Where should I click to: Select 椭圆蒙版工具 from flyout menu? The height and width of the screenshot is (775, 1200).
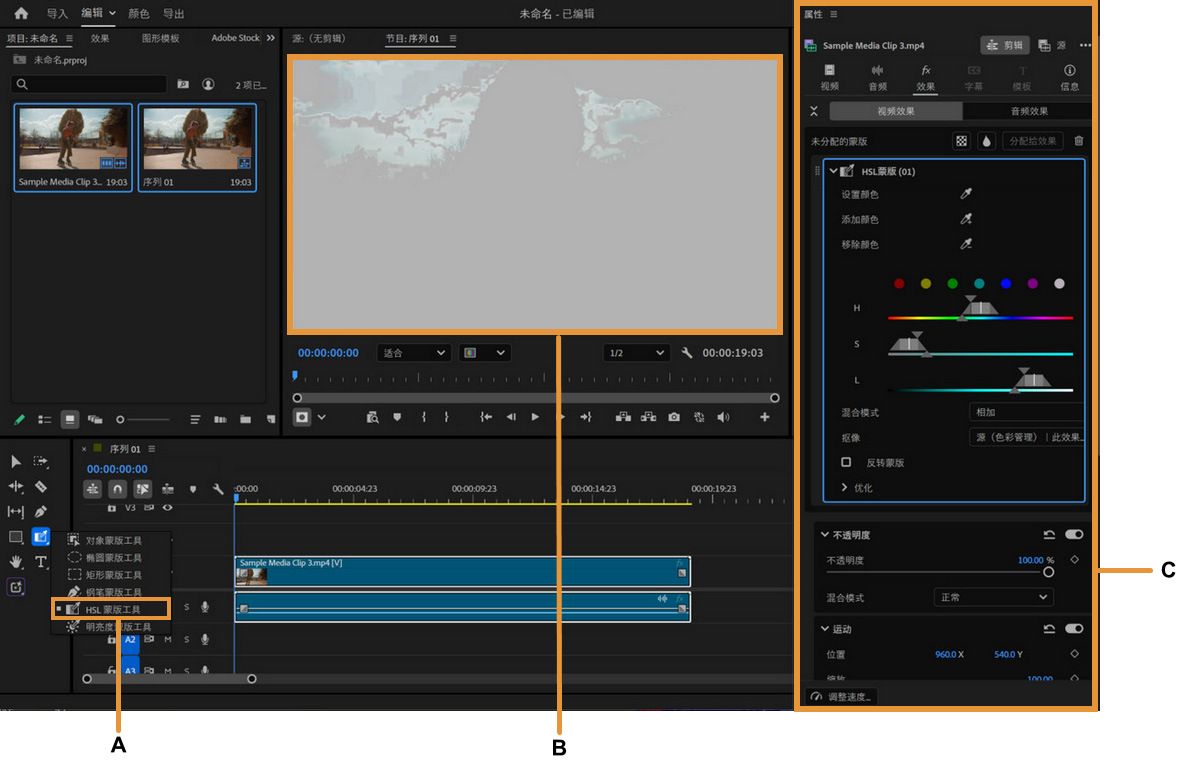[x=104, y=558]
